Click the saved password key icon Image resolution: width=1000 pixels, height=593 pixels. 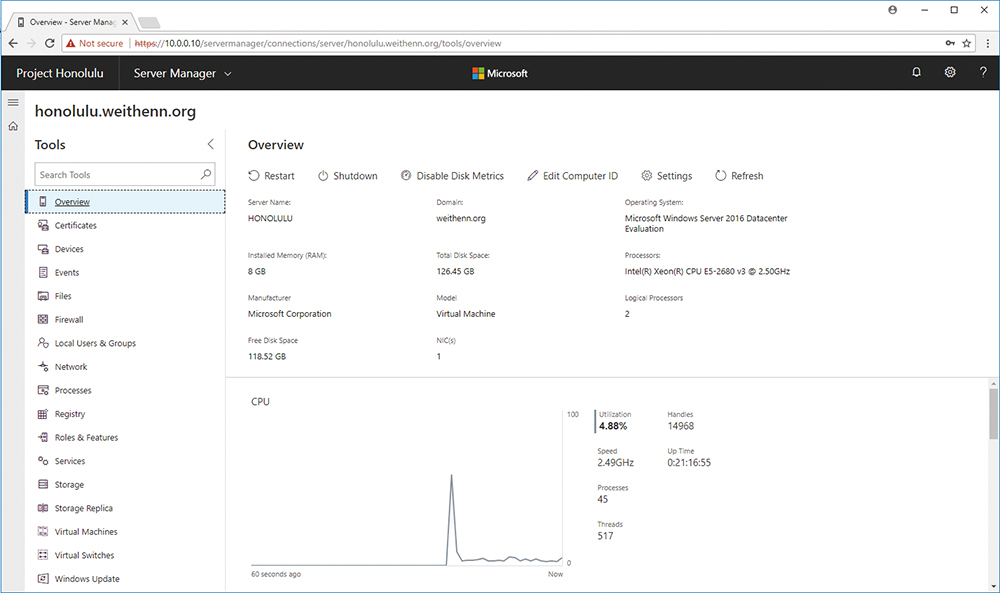(x=950, y=43)
